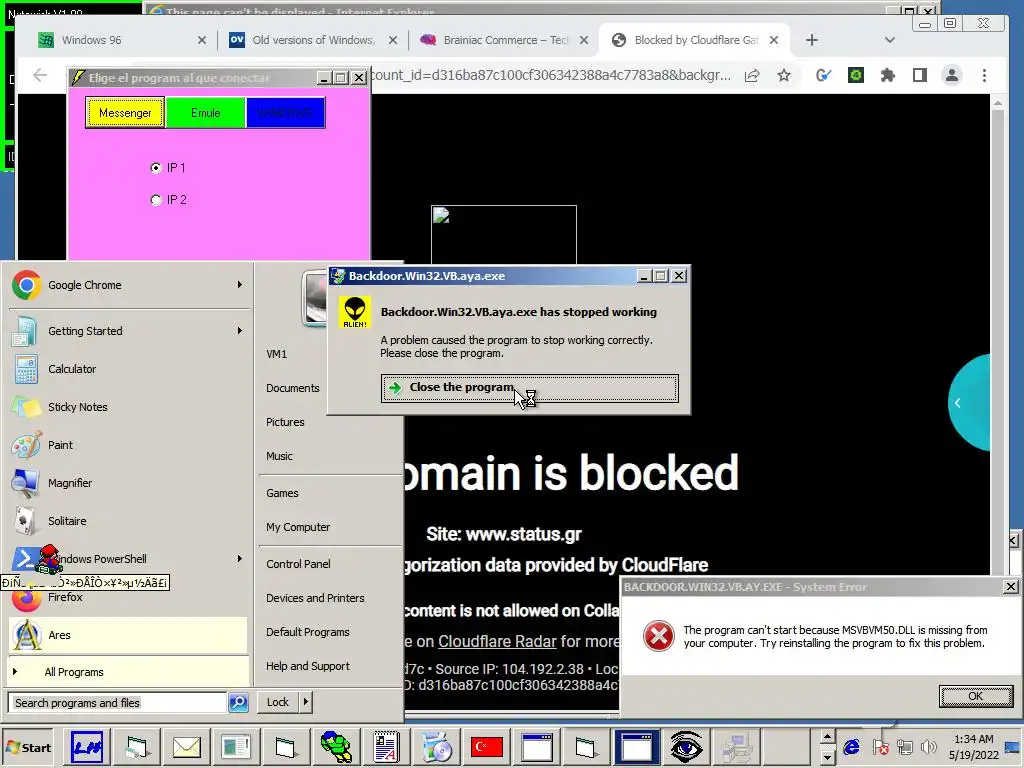Open Chrome profile avatar icon
1024x768 pixels.
[x=952, y=76]
